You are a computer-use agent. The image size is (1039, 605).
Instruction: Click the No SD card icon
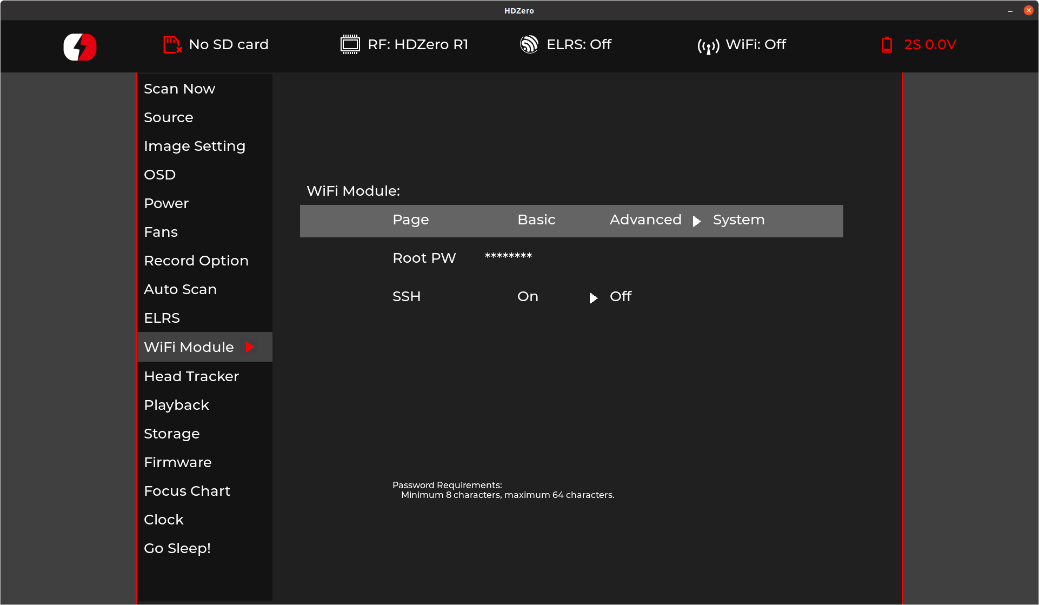coord(172,45)
